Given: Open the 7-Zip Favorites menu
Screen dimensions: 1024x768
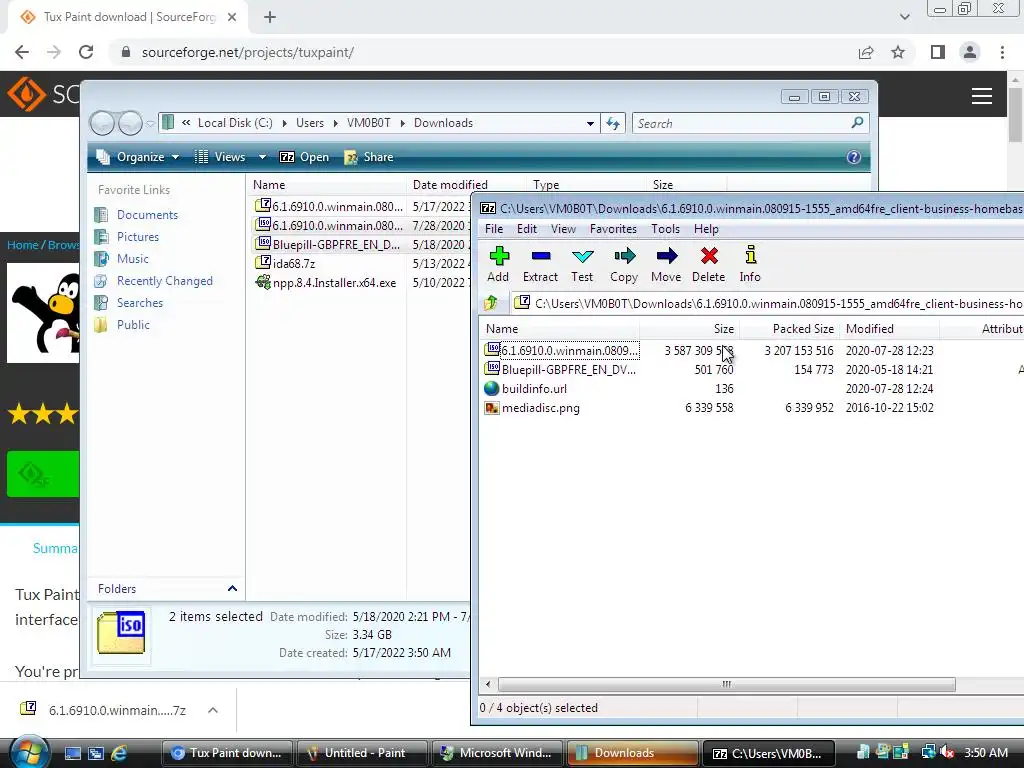Looking at the screenshot, I should [613, 229].
